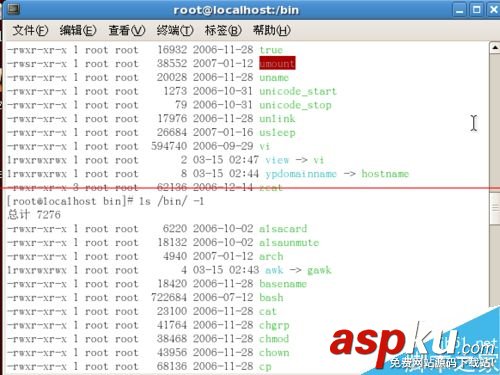Click the filename cp
The width and height of the screenshot is (500, 375).
click(x=265, y=367)
